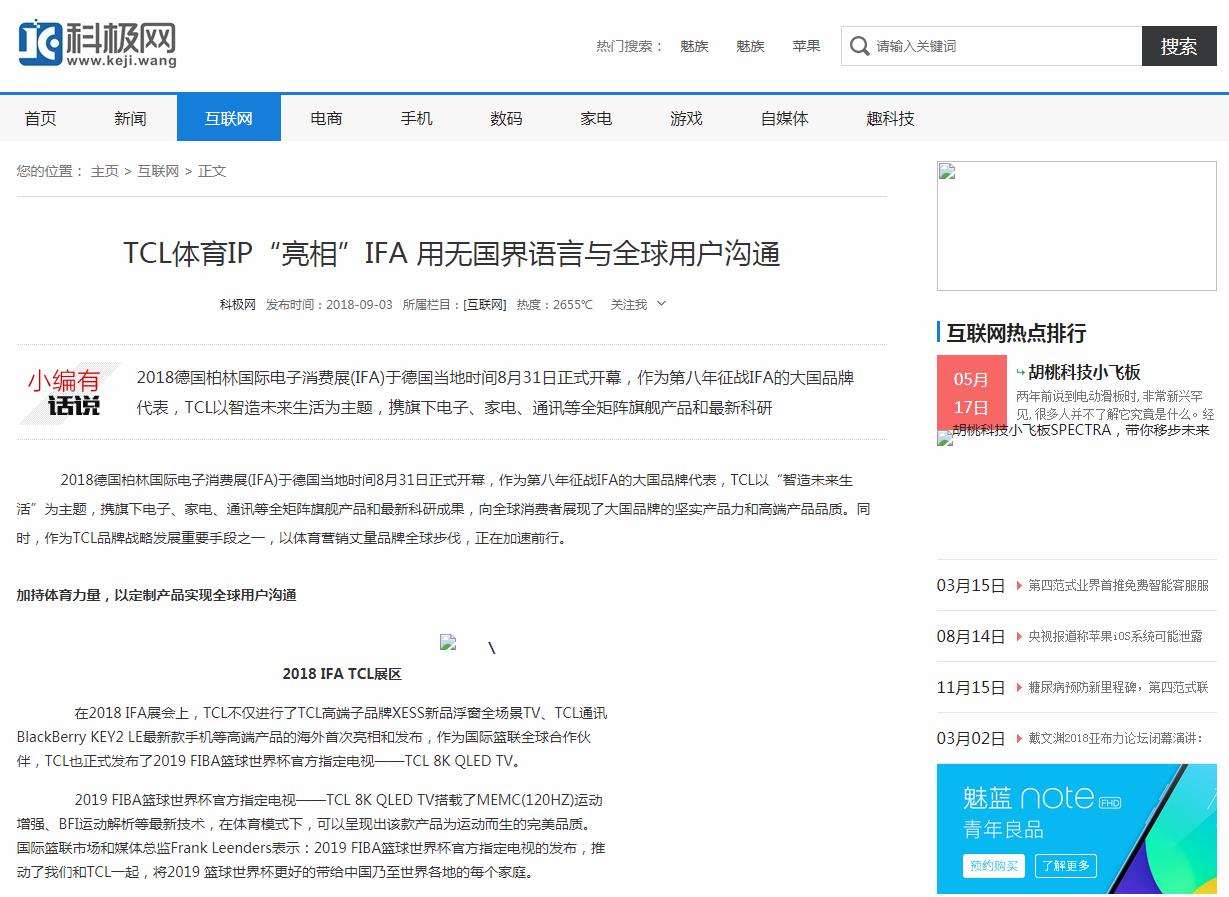Click the 搜索 search button
The width and height of the screenshot is (1229, 897).
(1179, 46)
